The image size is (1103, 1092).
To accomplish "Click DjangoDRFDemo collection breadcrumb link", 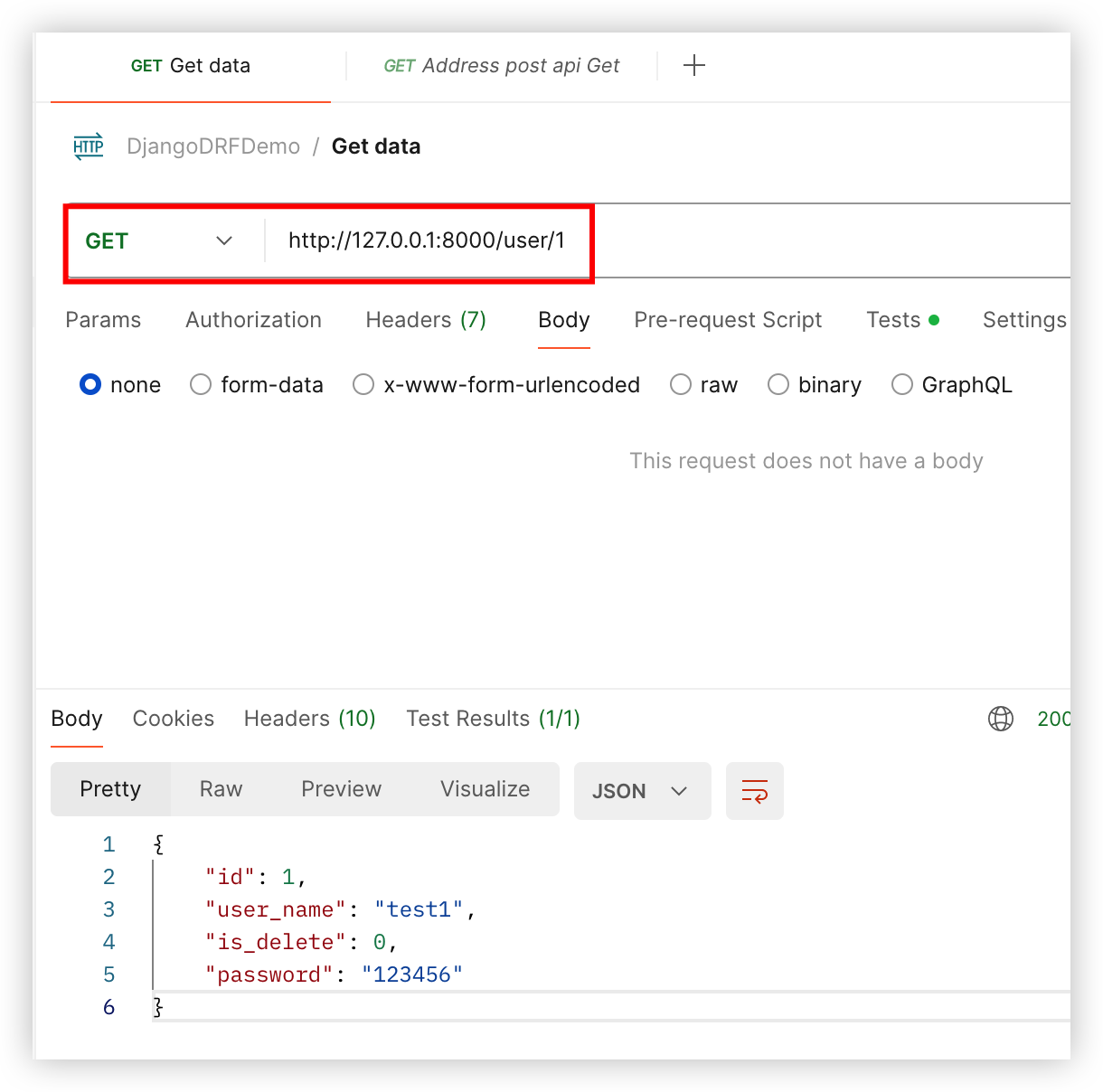I will click(213, 146).
